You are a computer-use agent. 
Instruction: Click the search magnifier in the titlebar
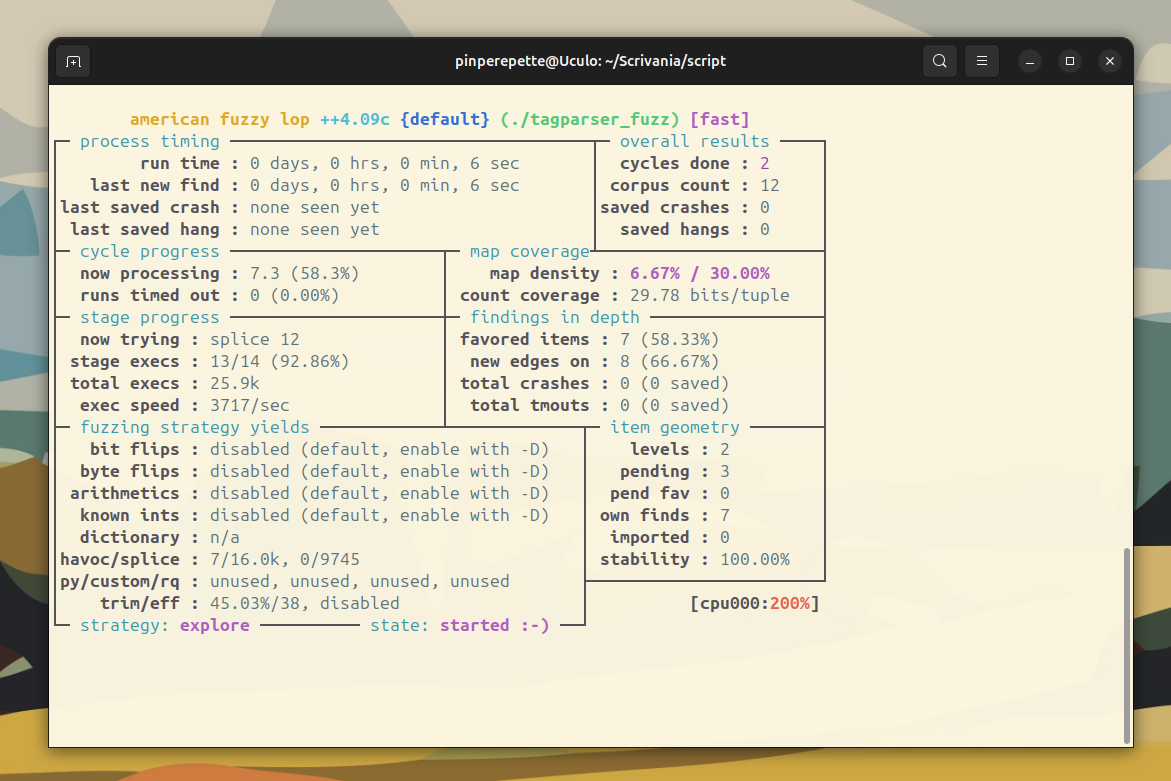939,60
